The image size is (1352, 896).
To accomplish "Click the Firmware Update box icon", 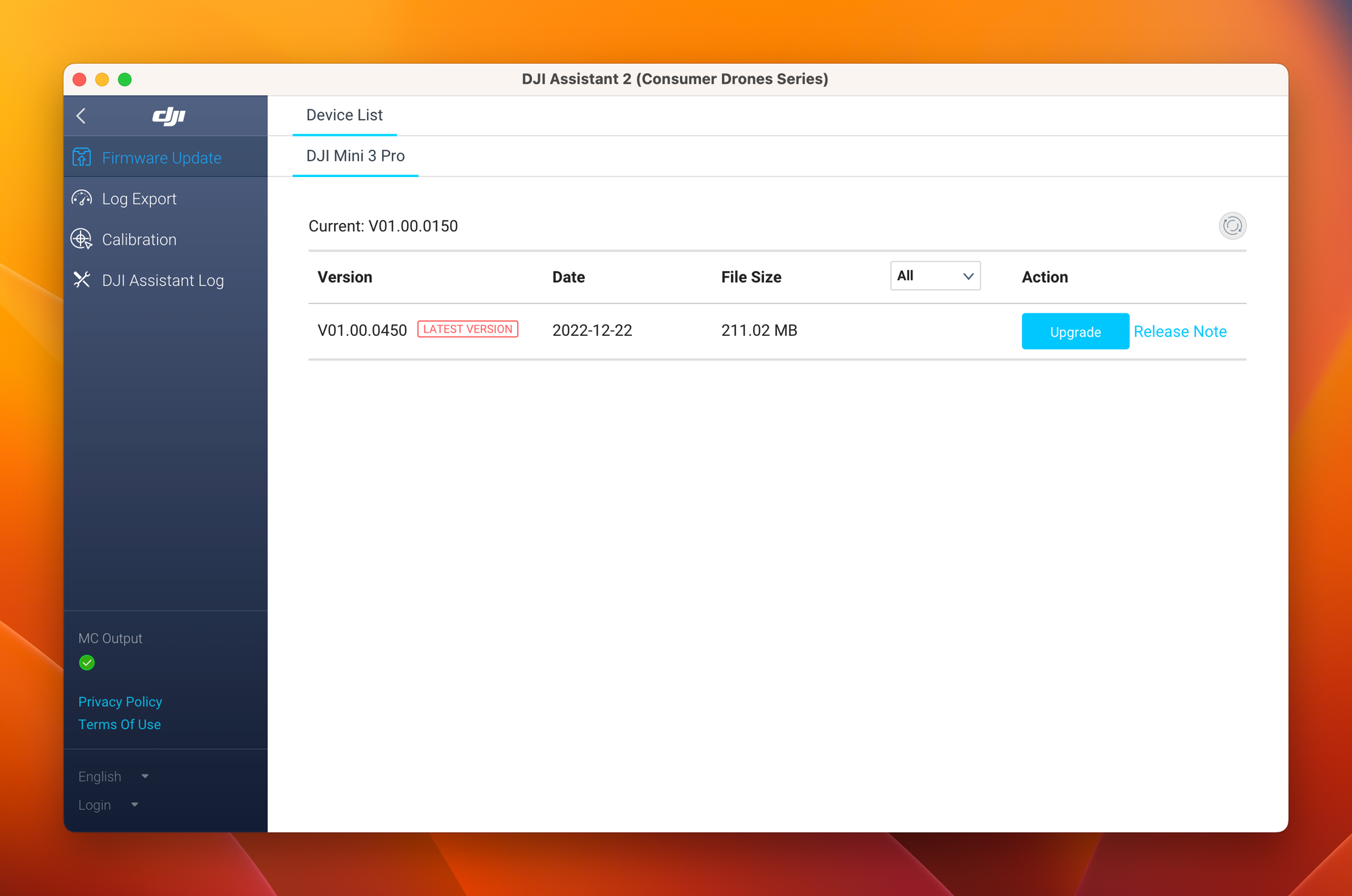I will (x=82, y=157).
